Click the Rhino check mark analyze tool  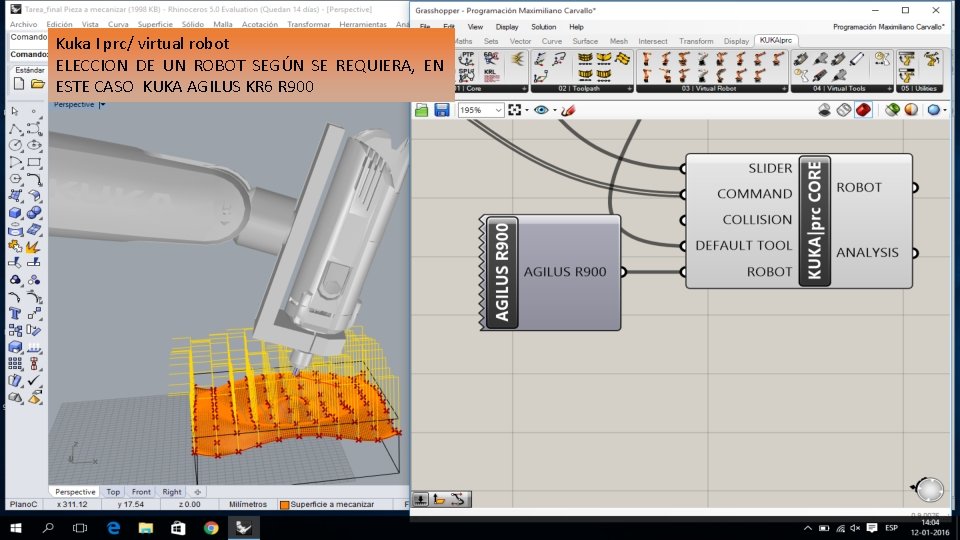click(34, 381)
